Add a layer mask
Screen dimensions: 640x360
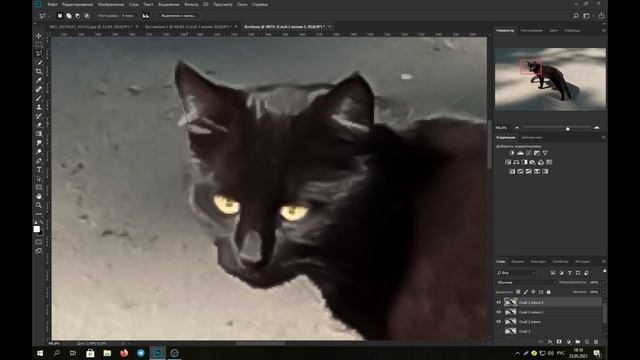559,342
